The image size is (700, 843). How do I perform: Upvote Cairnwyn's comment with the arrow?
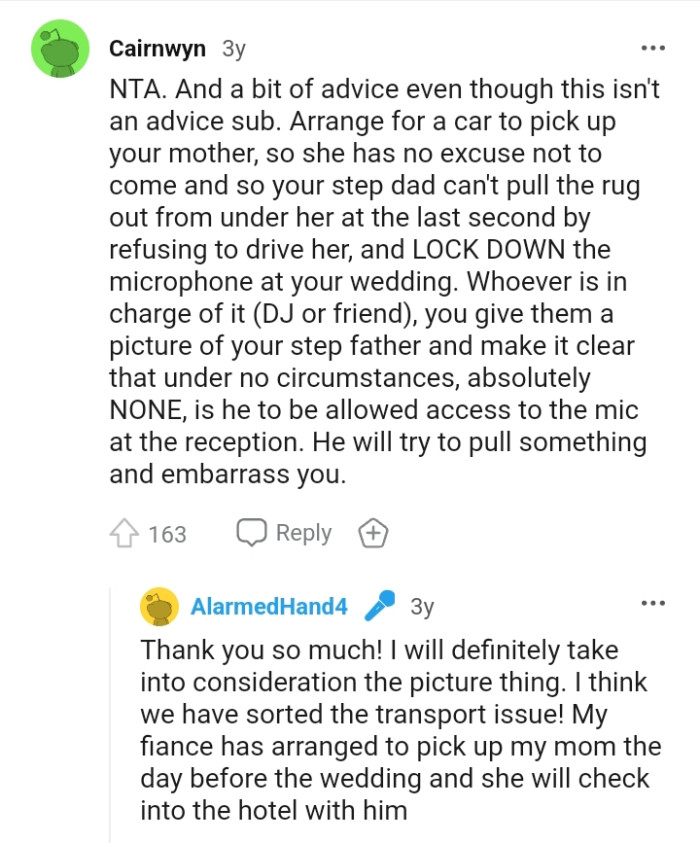click(x=126, y=534)
